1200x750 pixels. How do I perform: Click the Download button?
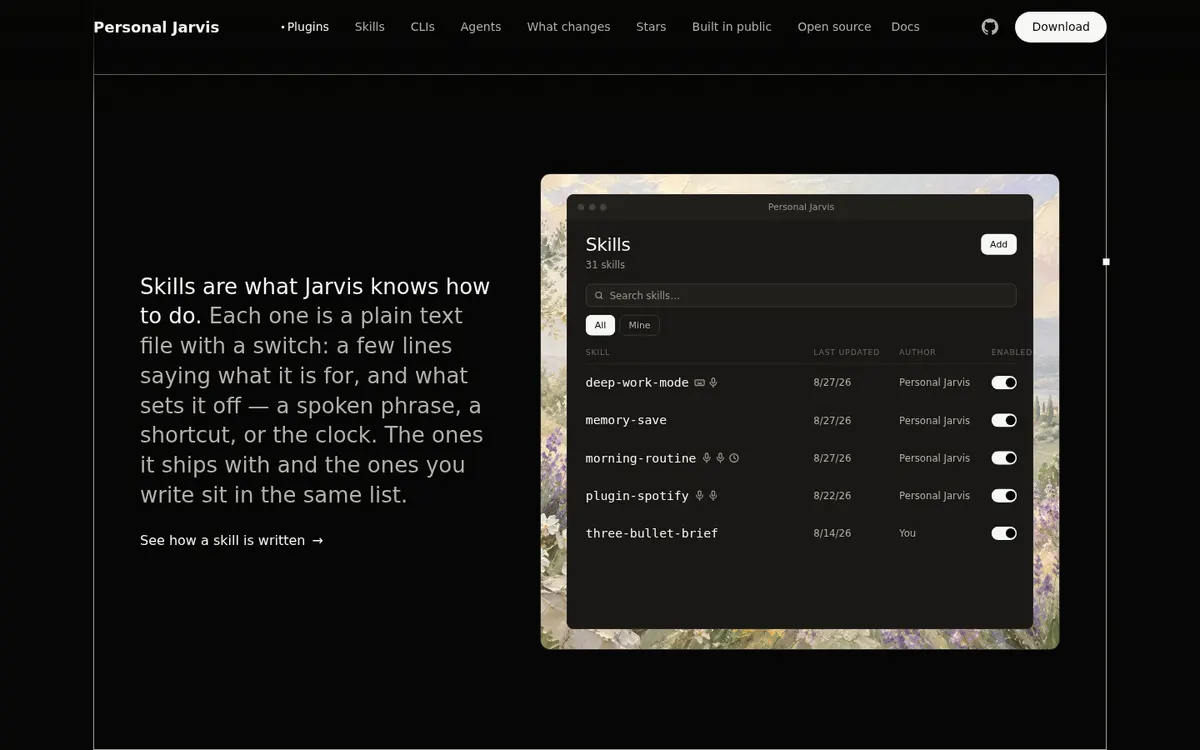pyautogui.click(x=1061, y=27)
